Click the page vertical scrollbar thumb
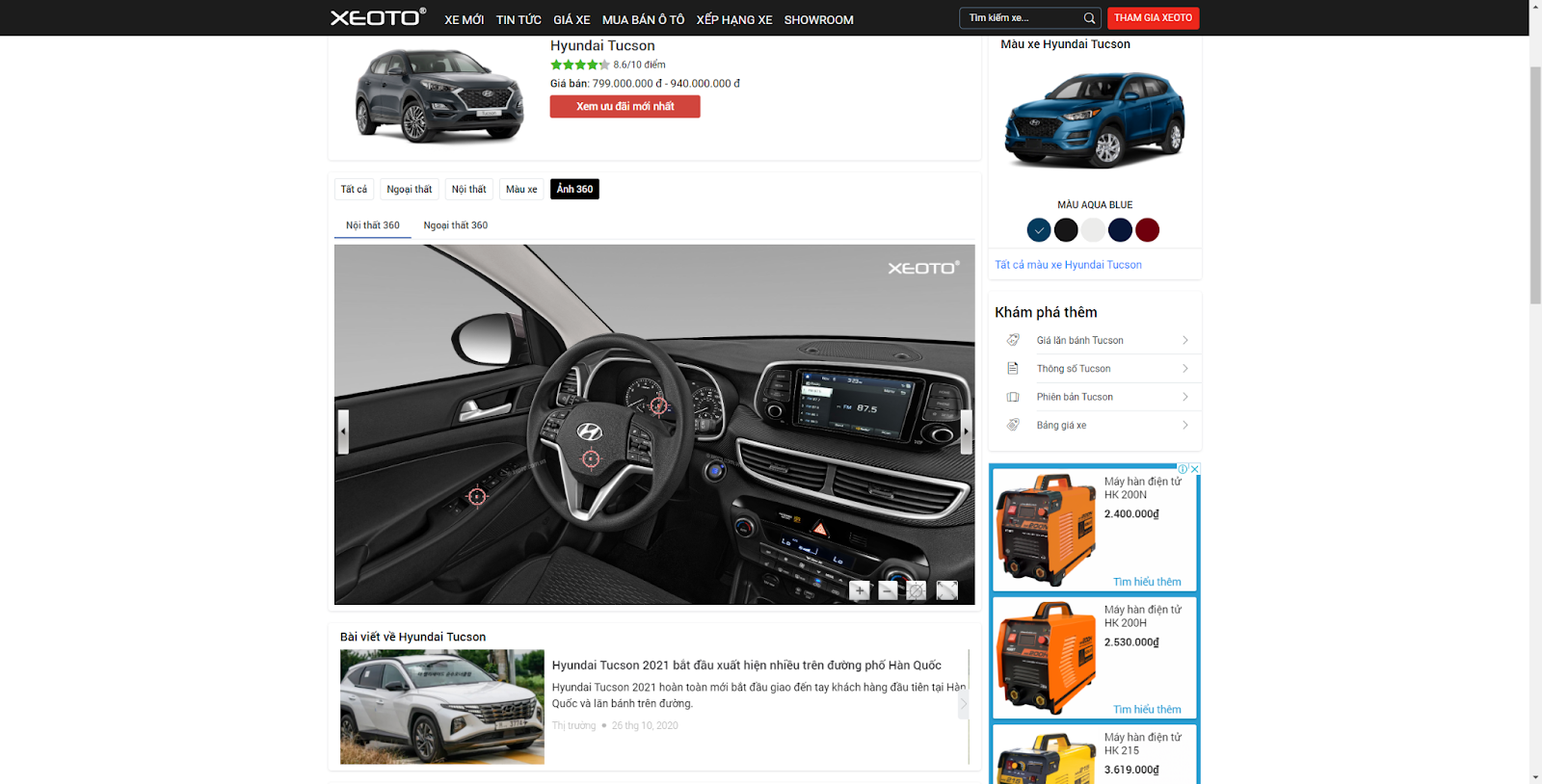1542x784 pixels. coord(1535,185)
